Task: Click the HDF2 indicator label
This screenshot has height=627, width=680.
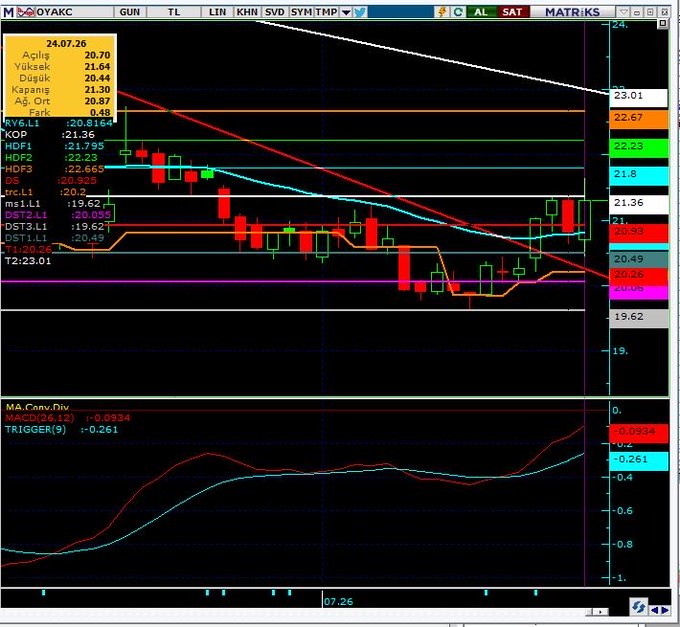Action: click(18, 157)
